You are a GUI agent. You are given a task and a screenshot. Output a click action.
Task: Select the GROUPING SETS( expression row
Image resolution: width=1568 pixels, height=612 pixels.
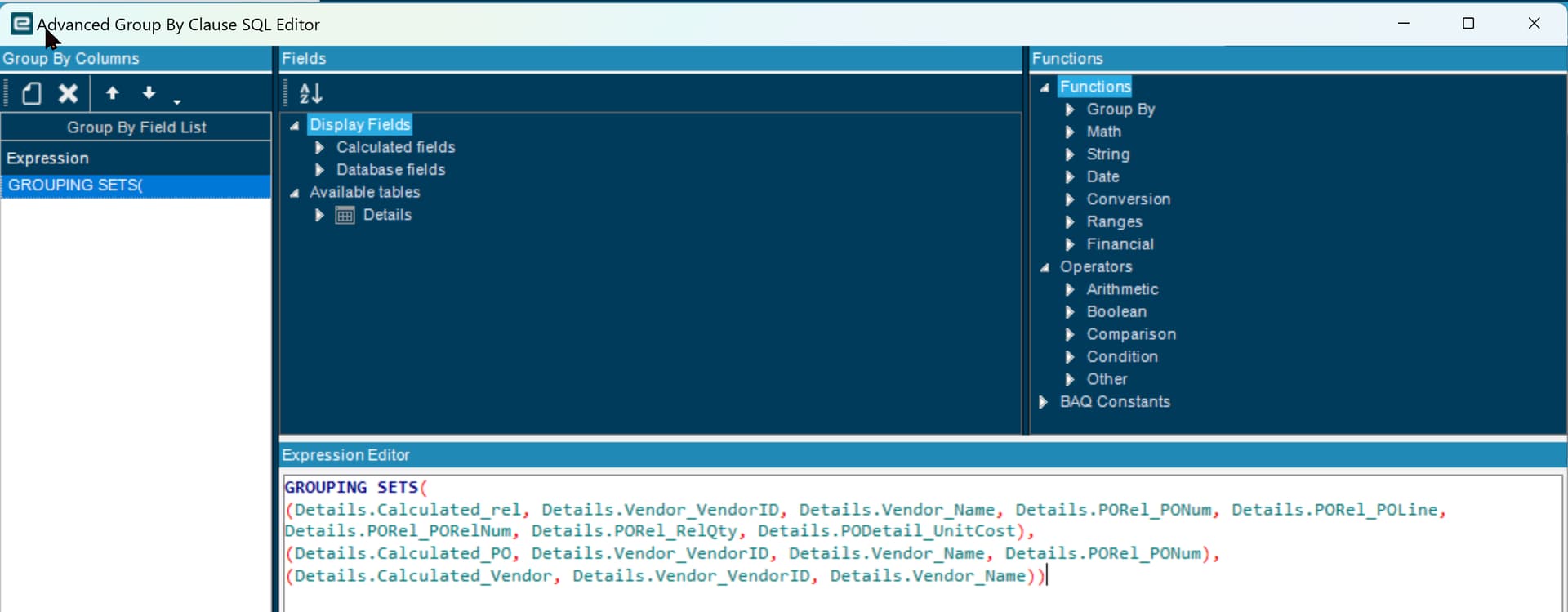click(136, 185)
